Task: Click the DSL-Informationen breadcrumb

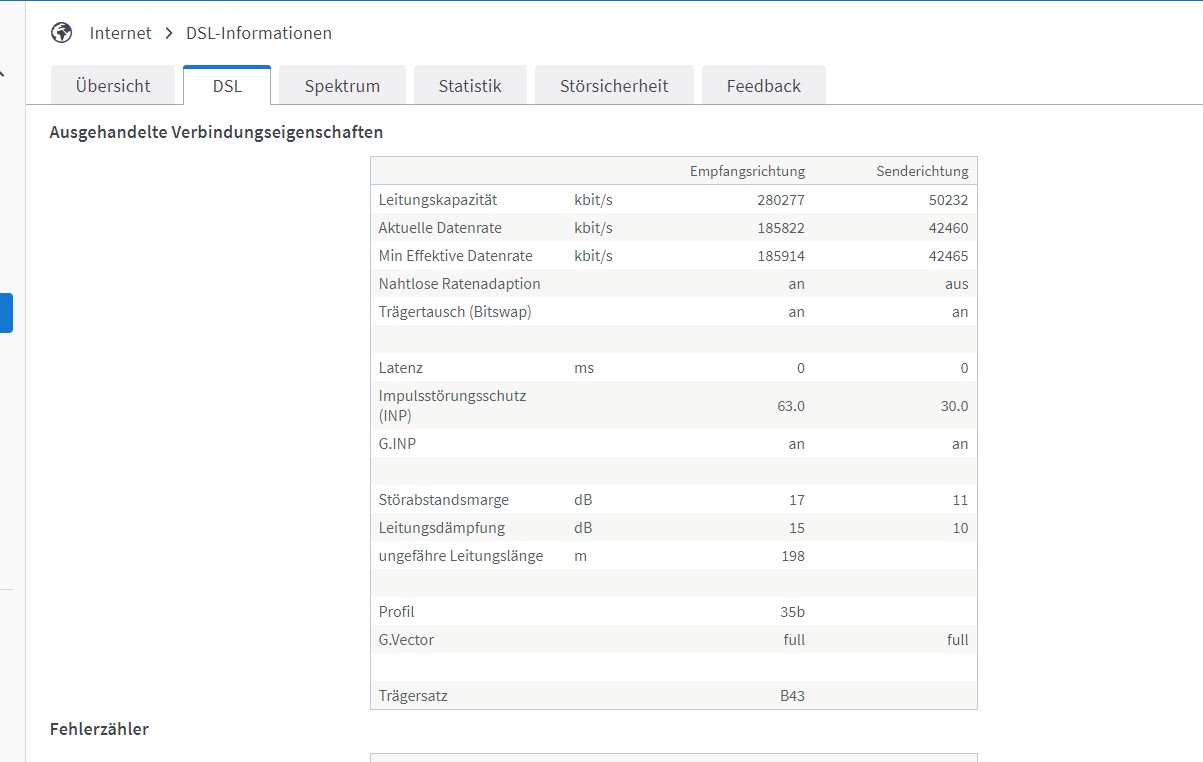Action: [259, 33]
